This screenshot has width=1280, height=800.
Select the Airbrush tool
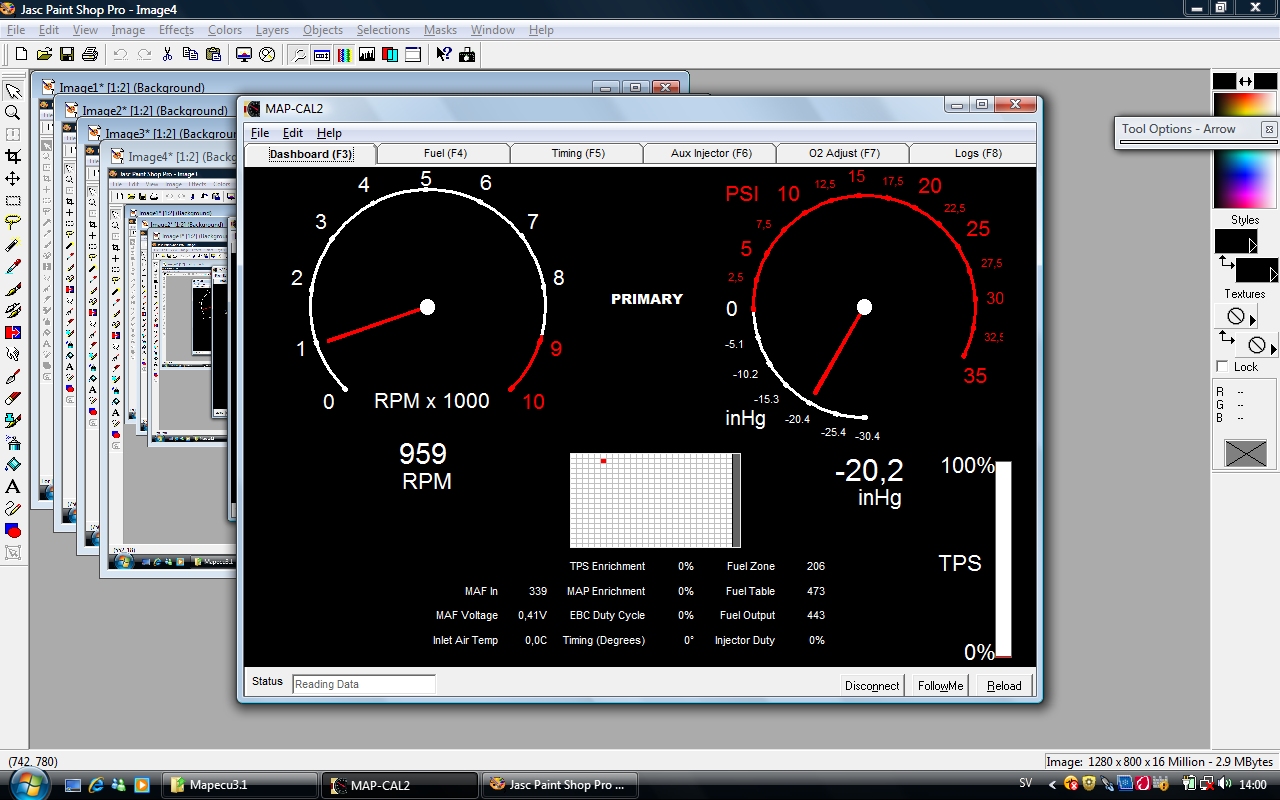[13, 442]
